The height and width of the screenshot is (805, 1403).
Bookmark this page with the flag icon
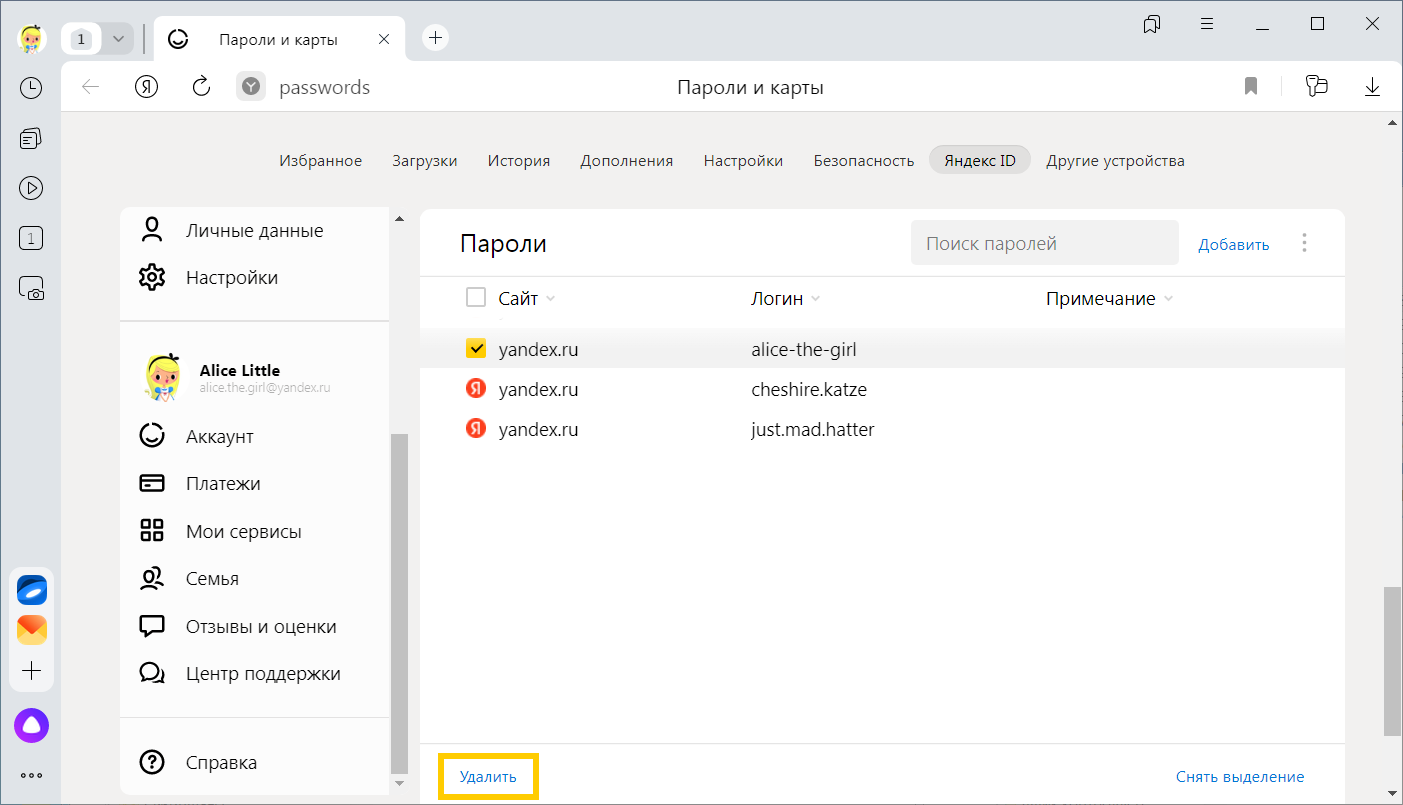1250,87
